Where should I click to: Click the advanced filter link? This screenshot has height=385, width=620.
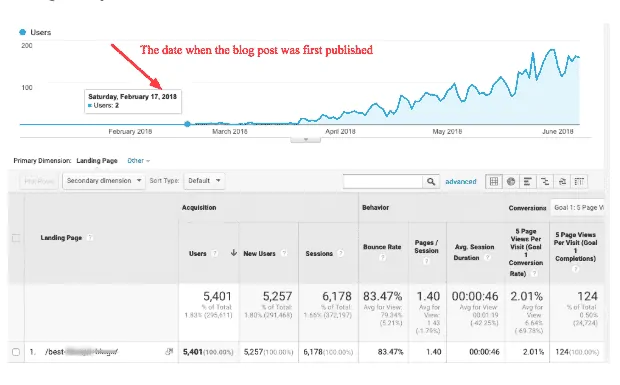coord(461,181)
